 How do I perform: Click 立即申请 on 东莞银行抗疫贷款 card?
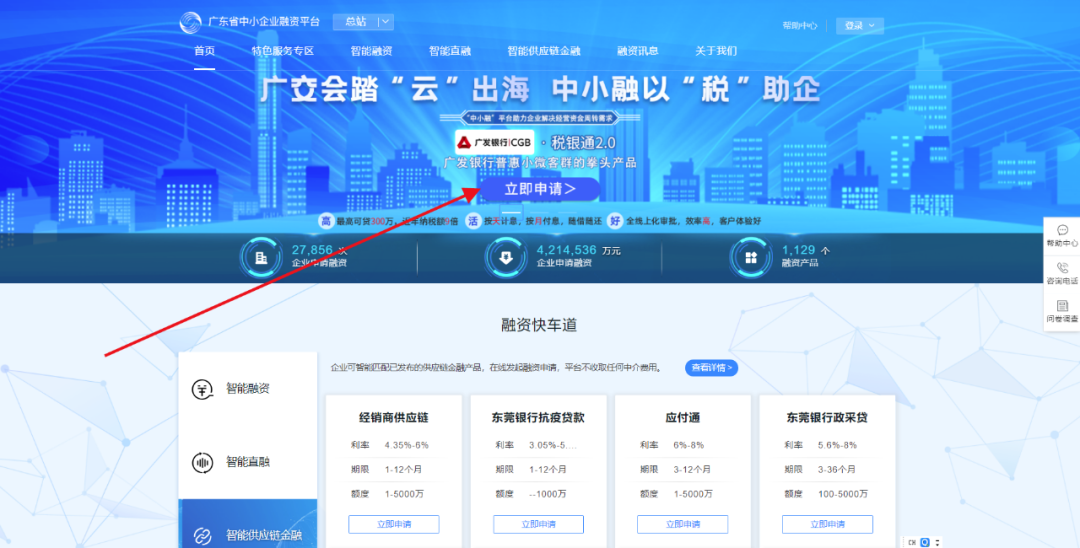539,524
